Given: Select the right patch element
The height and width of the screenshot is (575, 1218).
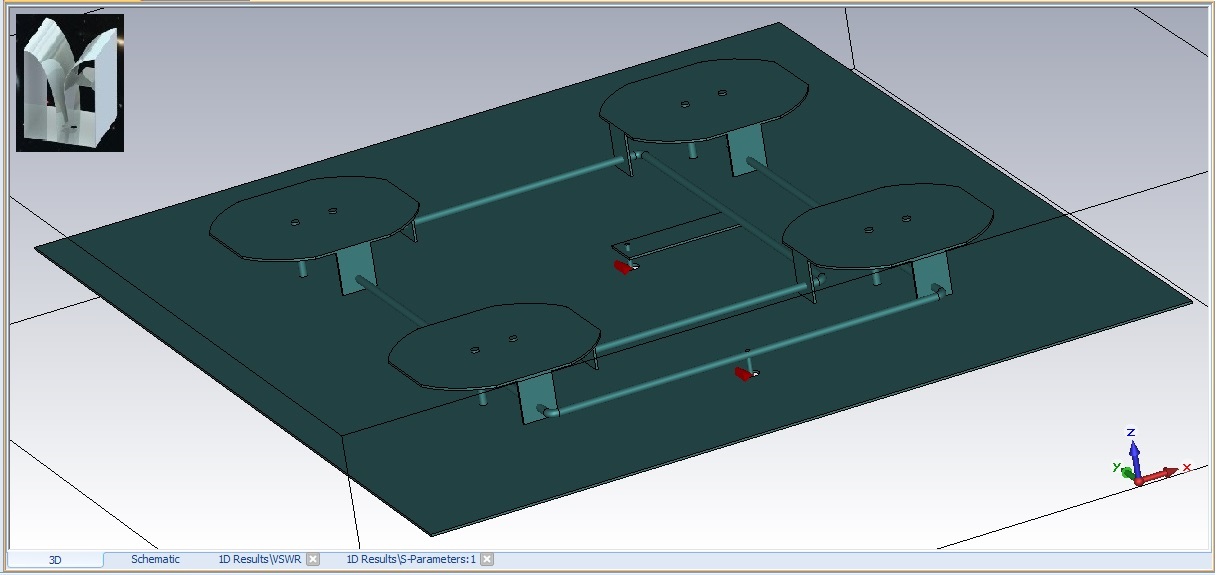Looking at the screenshot, I should (x=887, y=226).
